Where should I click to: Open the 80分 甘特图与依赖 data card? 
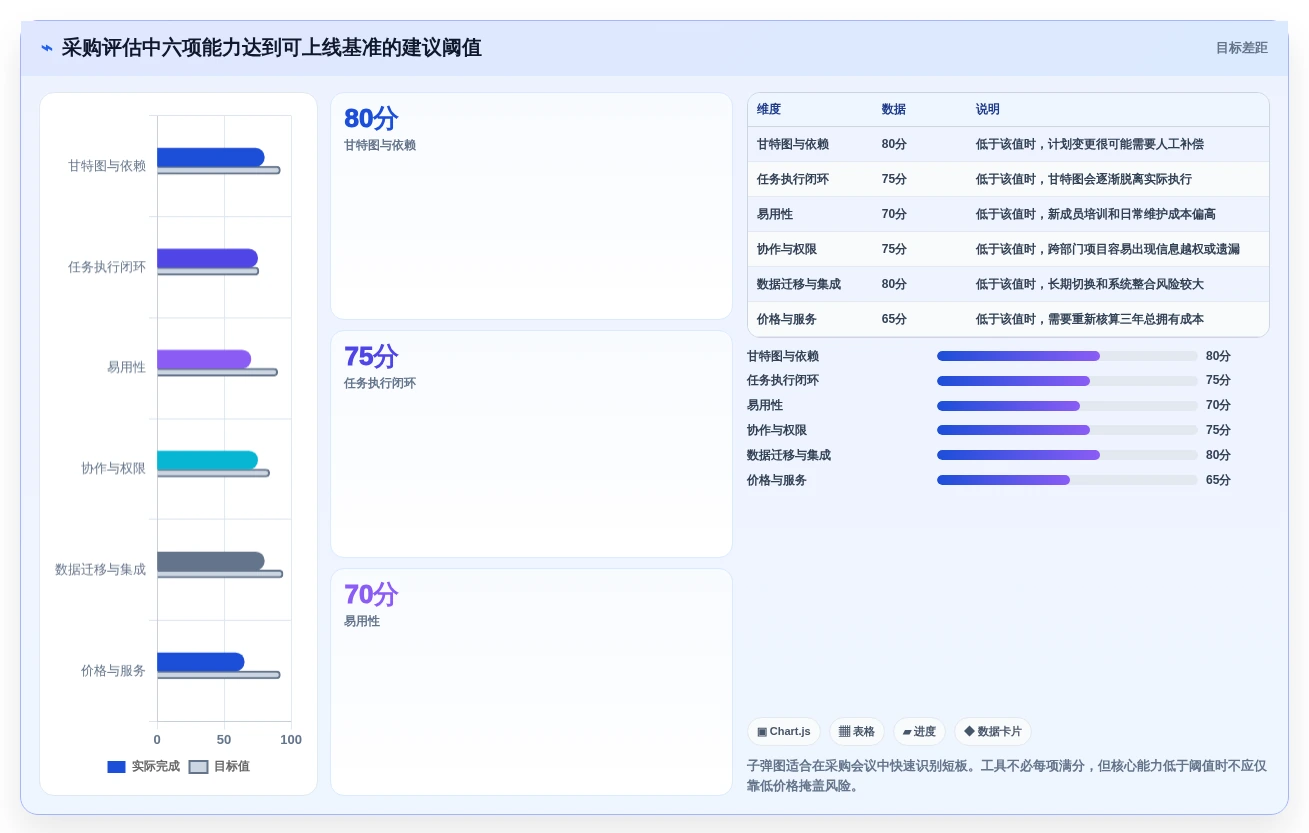(531, 206)
